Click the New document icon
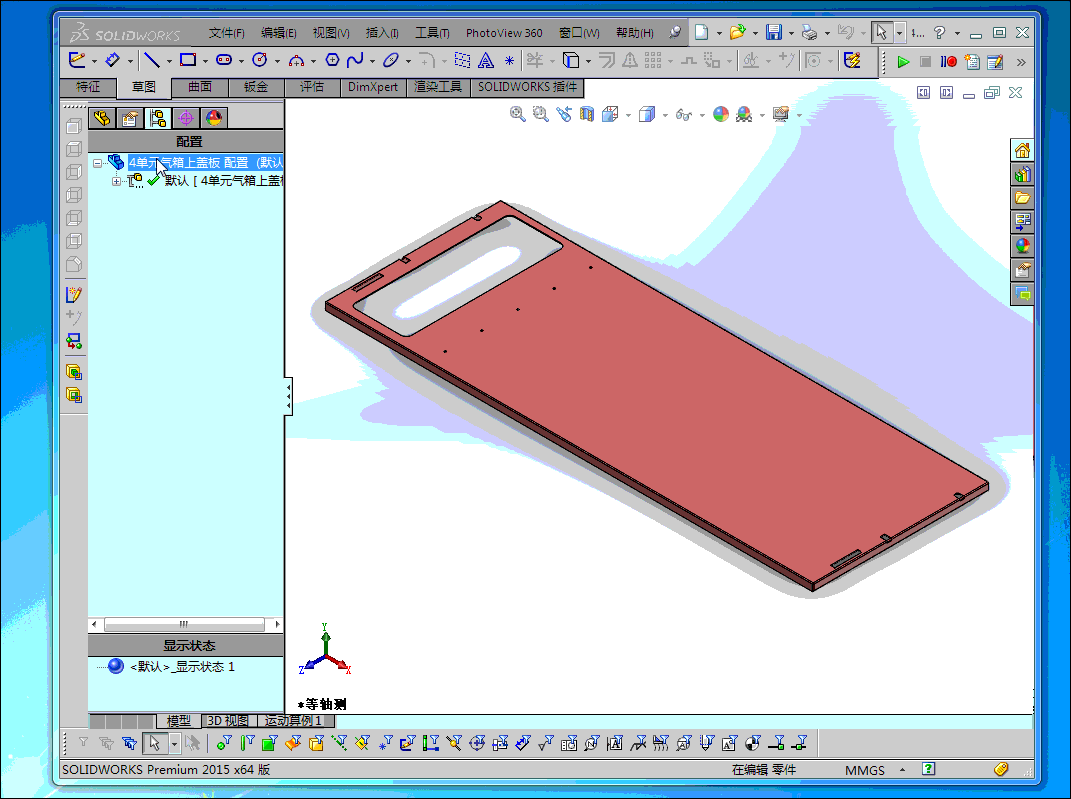1071x799 pixels. click(701, 32)
